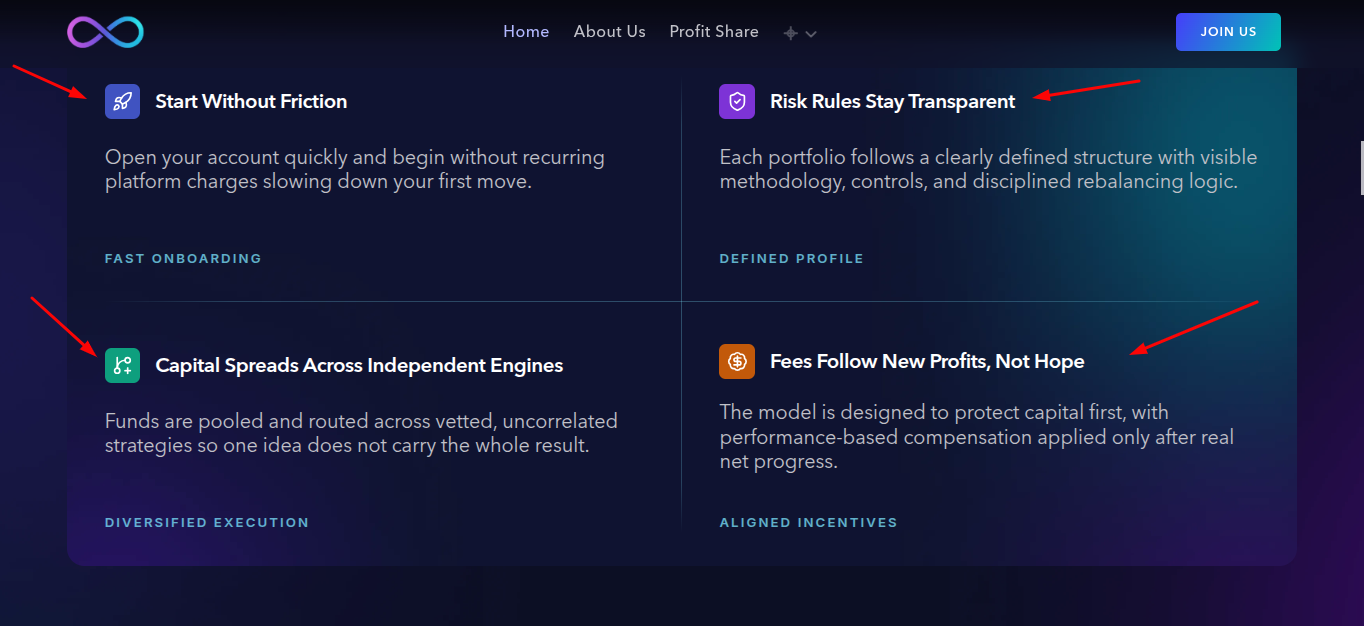Open the Profit Share nav item
The width and height of the screenshot is (1364, 626).
(714, 32)
